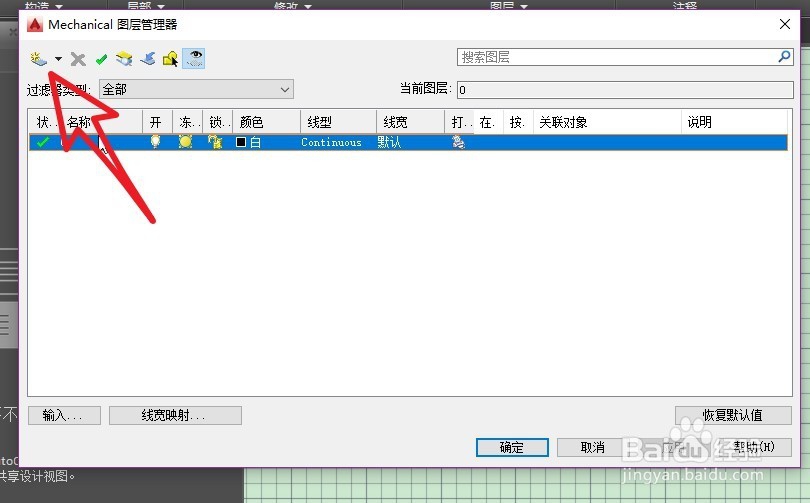
Task: Click the 开 column header
Action: 157,122
